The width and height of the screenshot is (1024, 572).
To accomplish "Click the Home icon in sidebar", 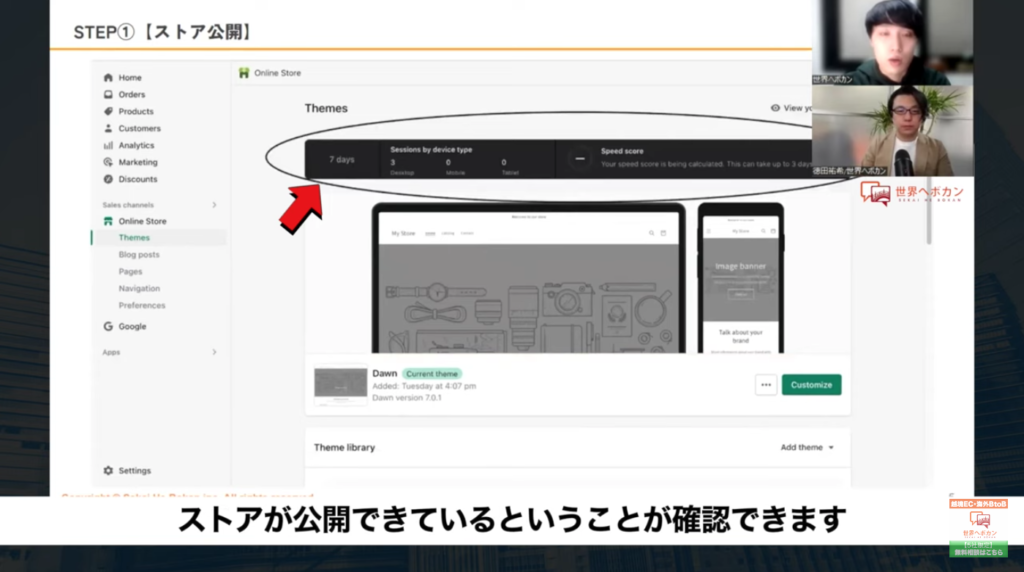I will coord(108,77).
